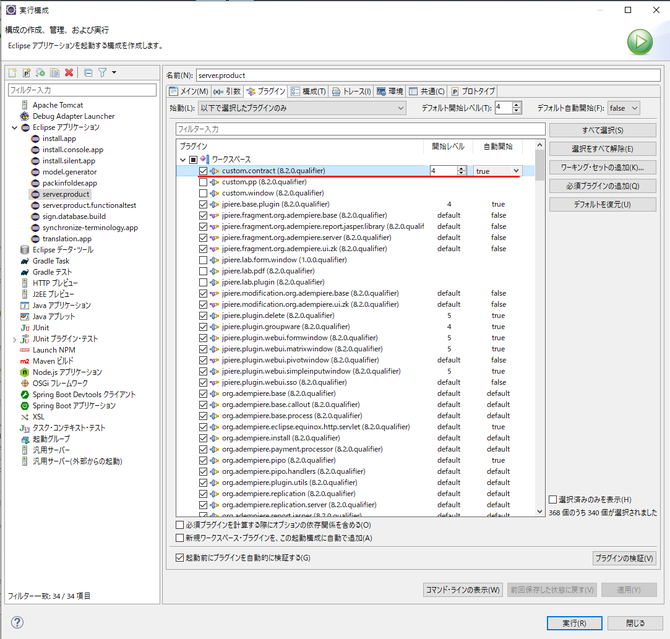The image size is (670, 639).
Task: Click 実行 button
Action: coord(574,623)
